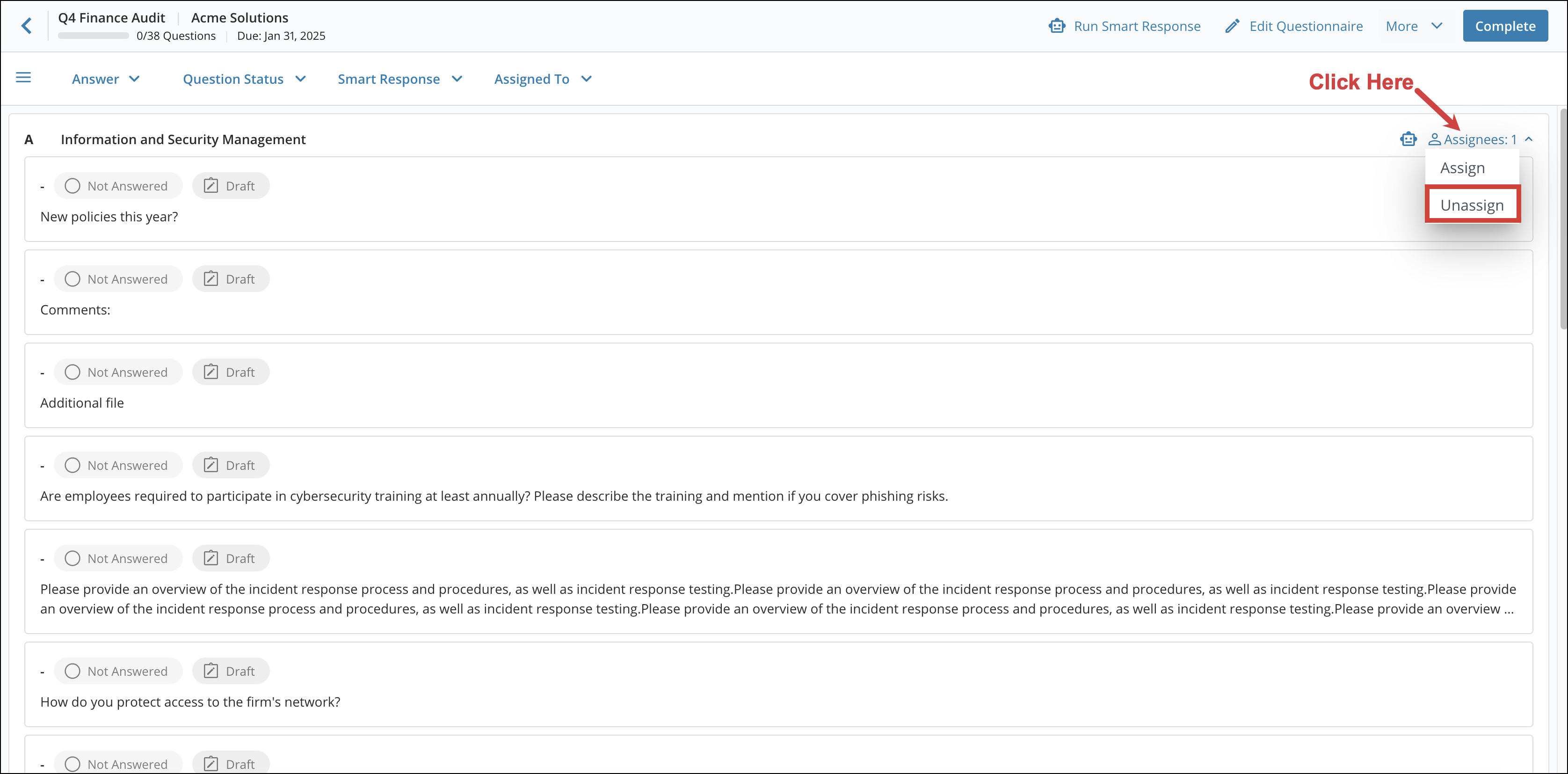1568x774 pixels.
Task: Click the Draft icon on network access question
Action: tap(211, 671)
